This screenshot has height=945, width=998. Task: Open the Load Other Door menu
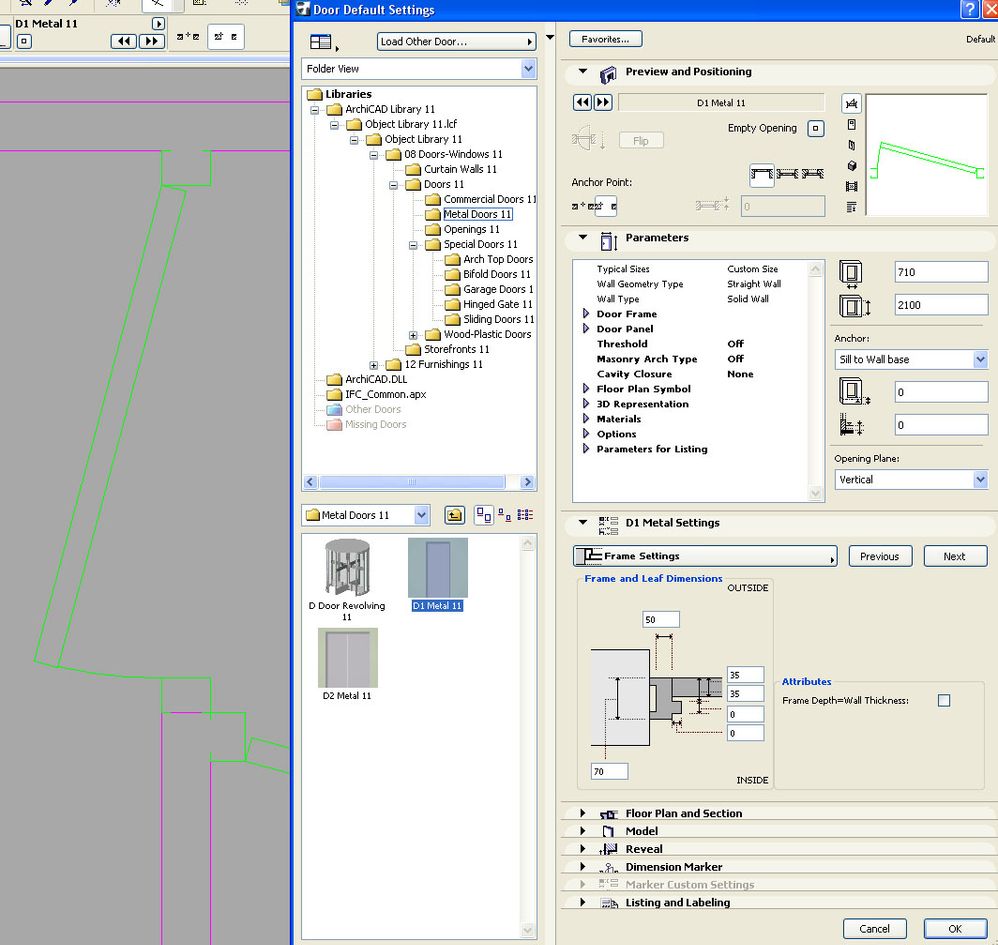pos(457,41)
